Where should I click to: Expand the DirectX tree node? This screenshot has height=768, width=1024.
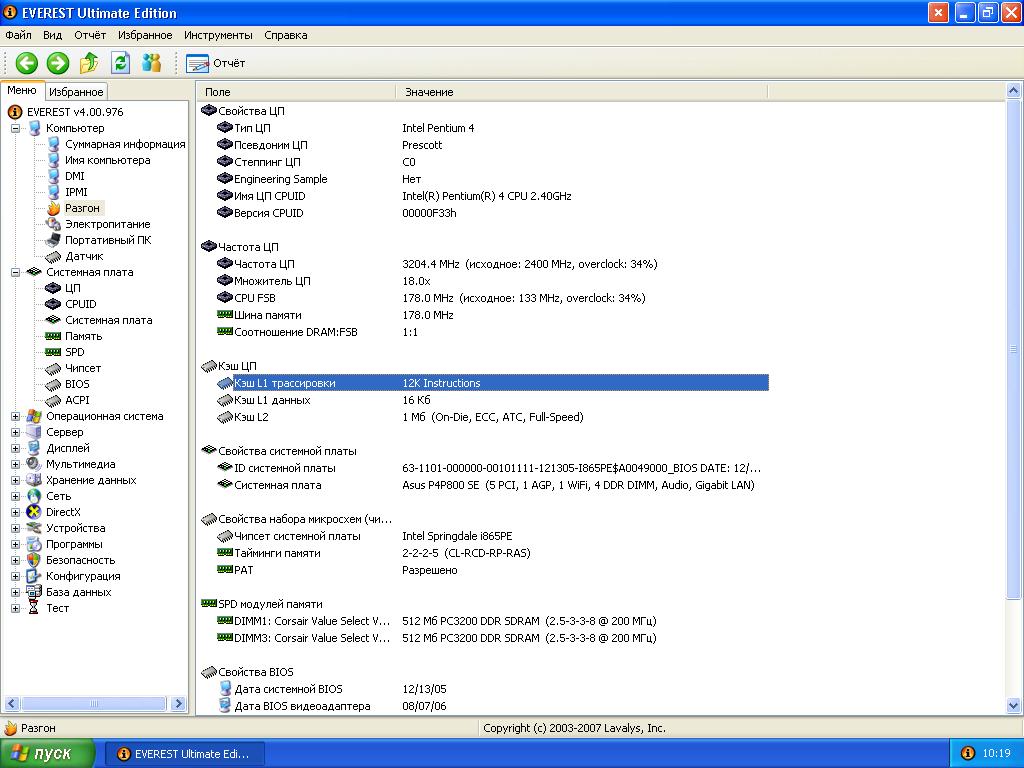coord(16,512)
